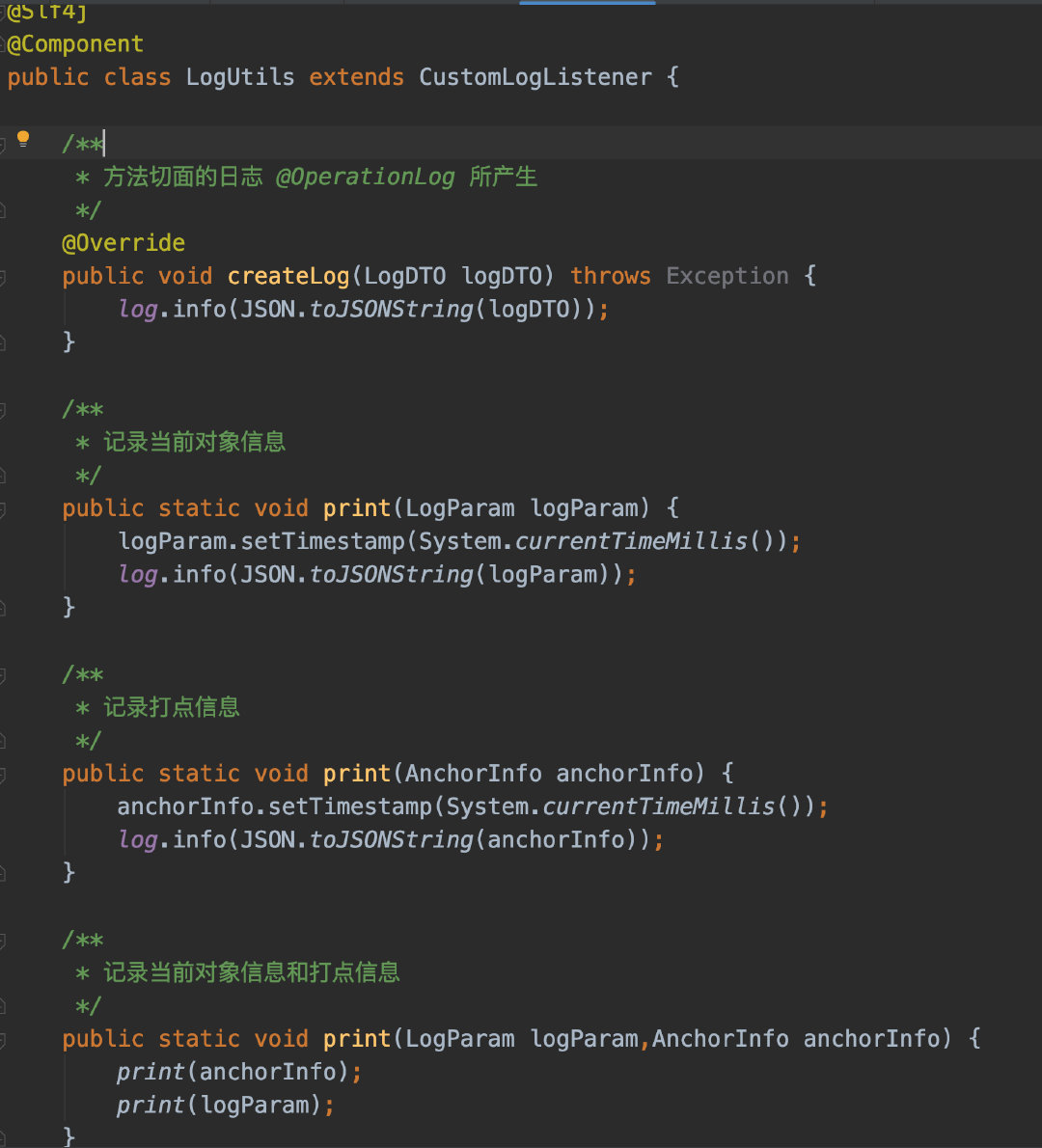The width and height of the screenshot is (1042, 1148).
Task: Click the @OperationLog reference in the comment
Action: click(x=366, y=178)
